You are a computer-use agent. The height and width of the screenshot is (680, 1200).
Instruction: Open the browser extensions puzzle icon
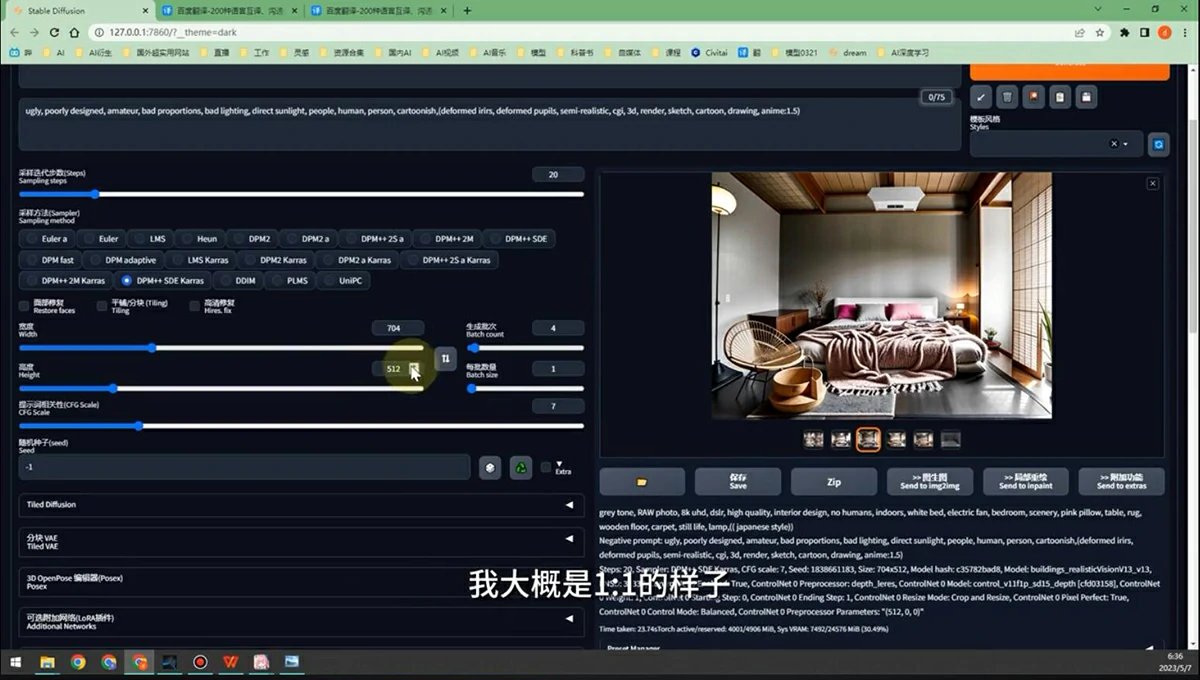pos(1124,32)
